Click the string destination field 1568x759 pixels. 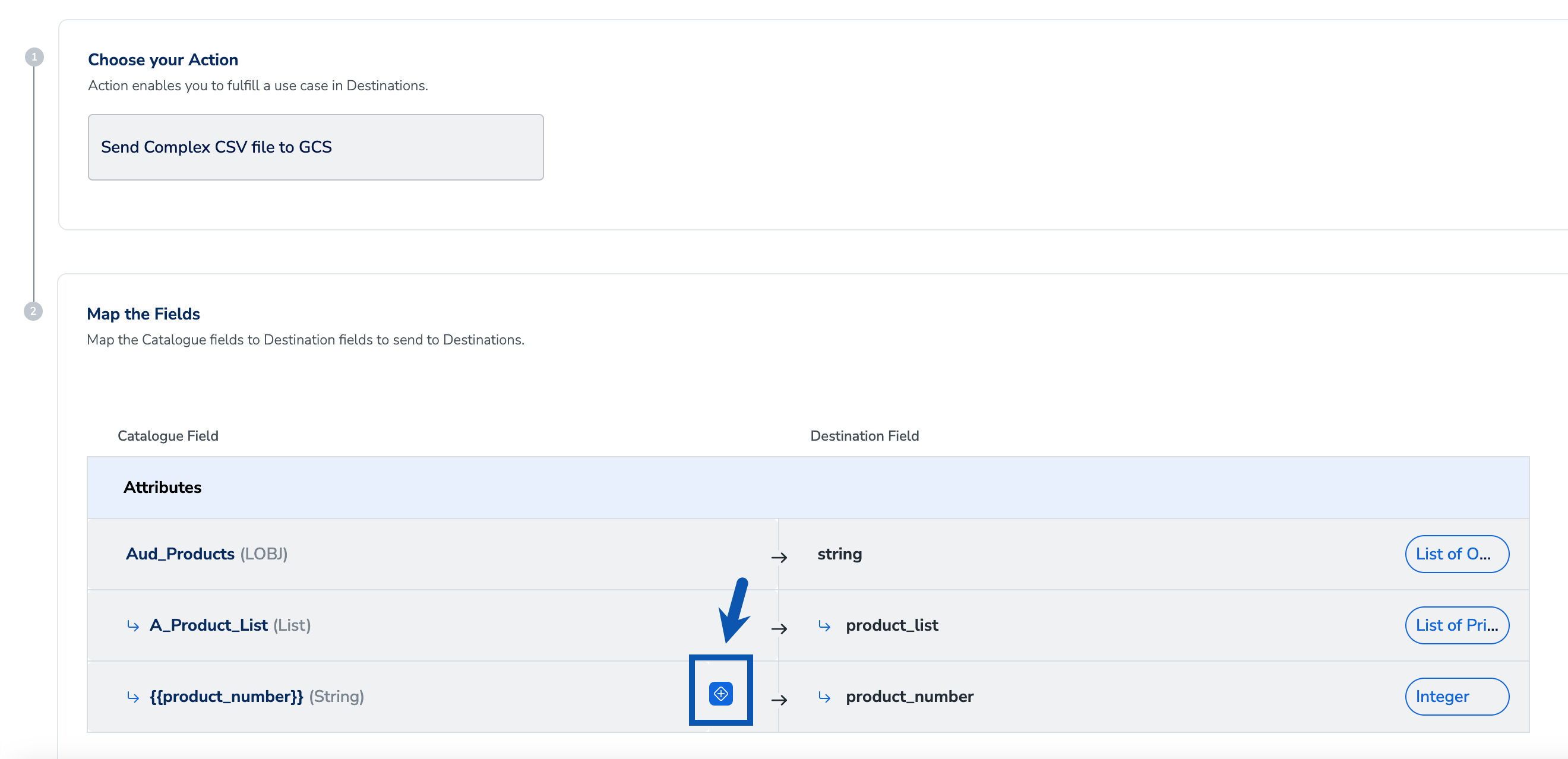pos(839,554)
